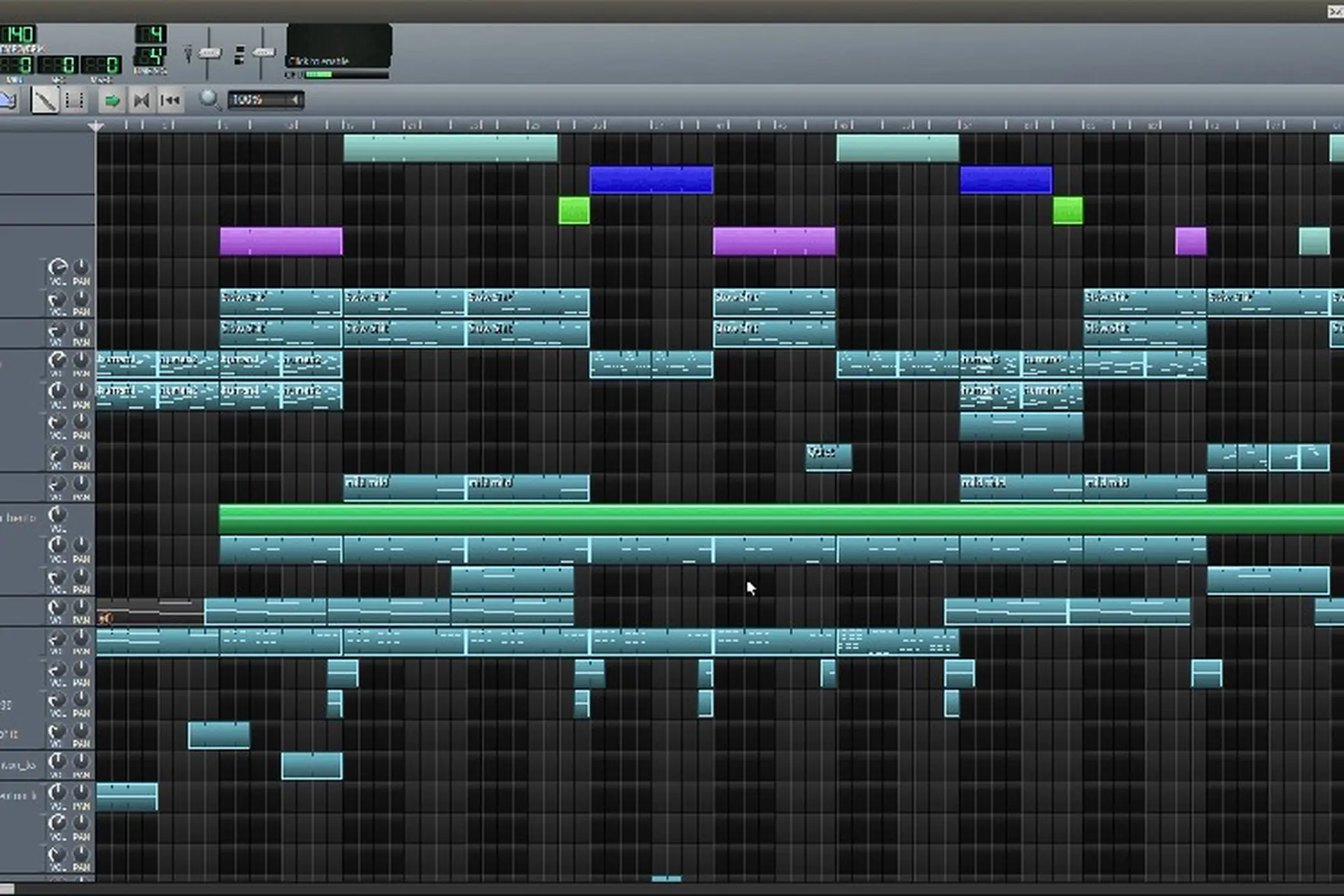Select the longer blue clip

click(x=652, y=179)
